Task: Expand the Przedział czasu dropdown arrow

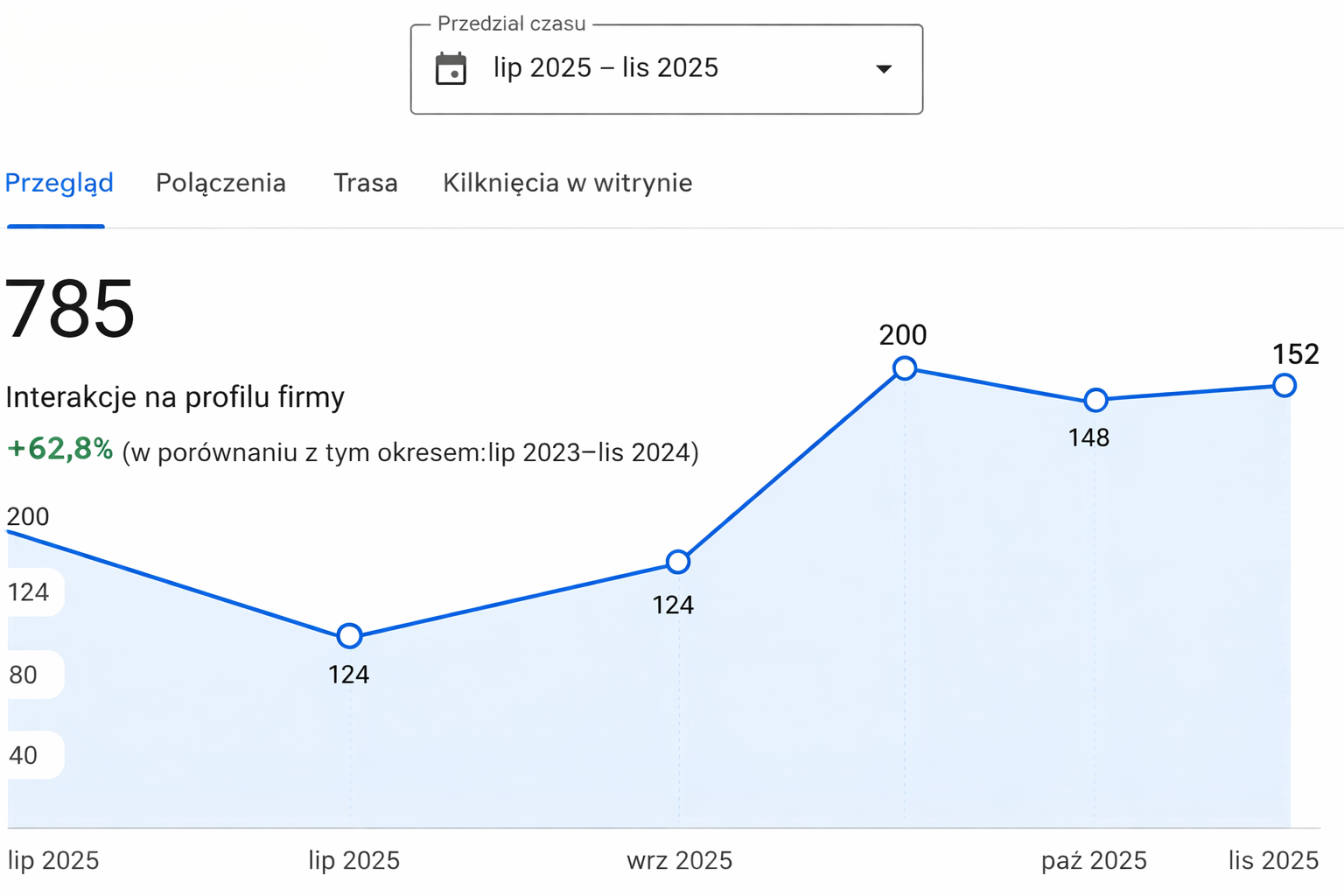Action: pyautogui.click(x=884, y=69)
